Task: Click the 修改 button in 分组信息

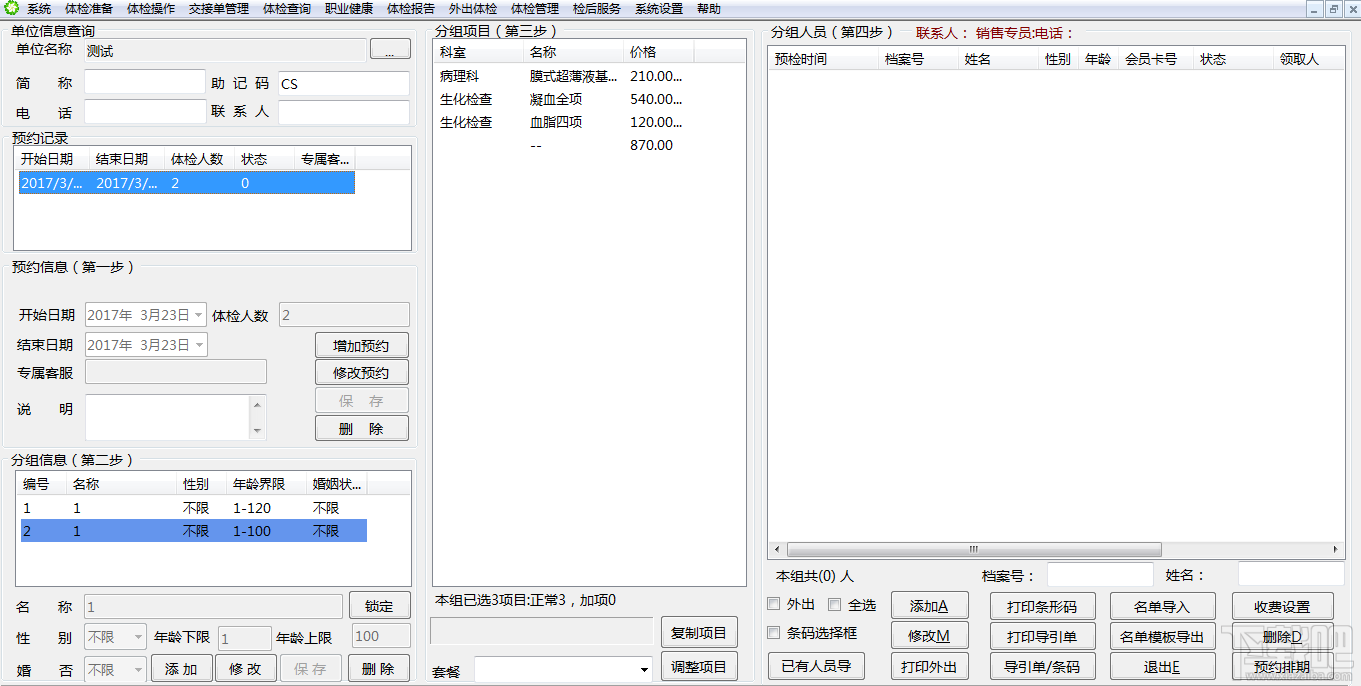Action: (x=246, y=669)
